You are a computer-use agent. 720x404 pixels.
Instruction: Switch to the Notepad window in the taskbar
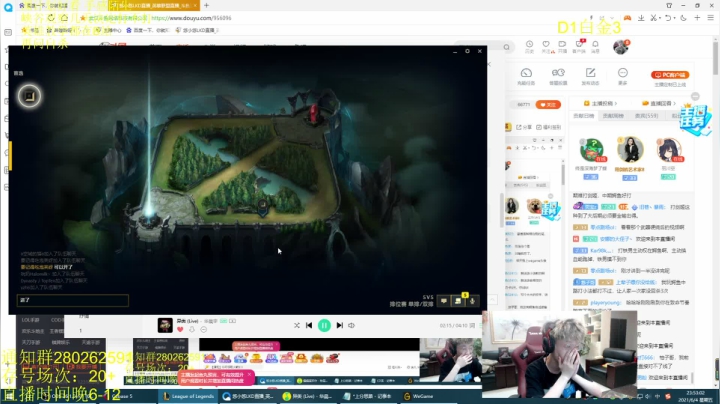pyautogui.click(x=370, y=396)
